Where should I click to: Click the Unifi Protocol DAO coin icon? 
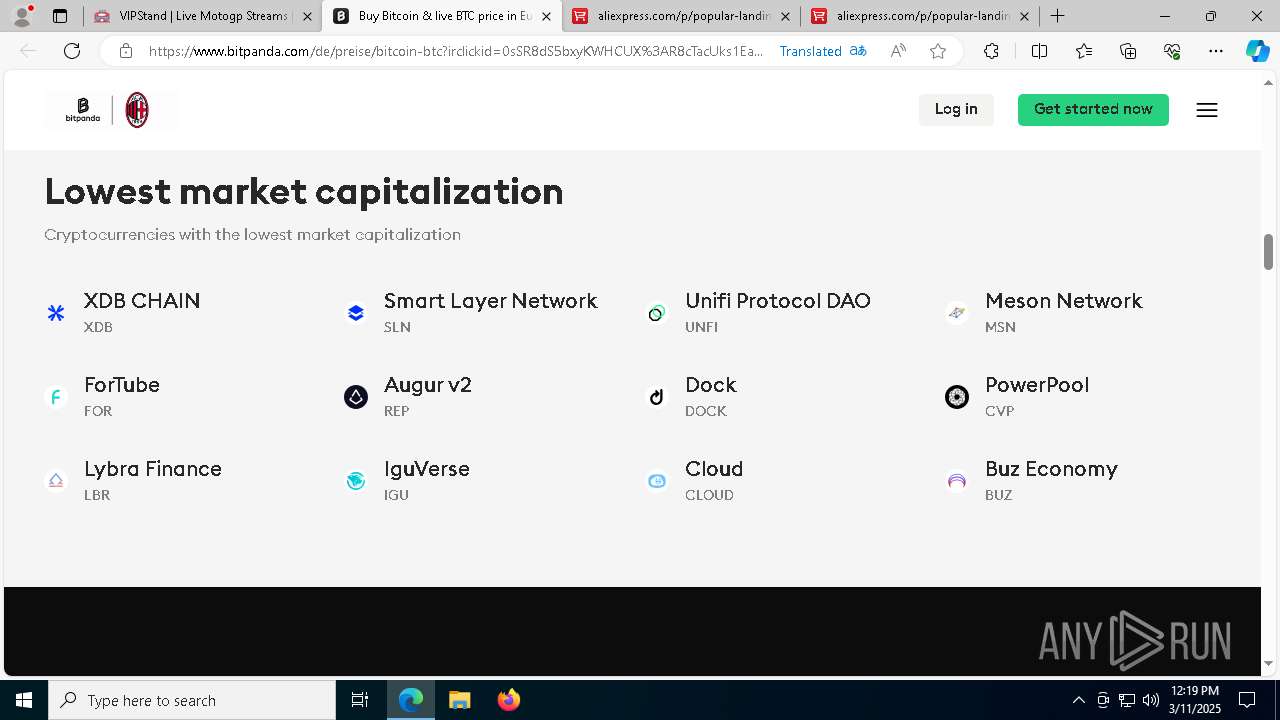[656, 313]
